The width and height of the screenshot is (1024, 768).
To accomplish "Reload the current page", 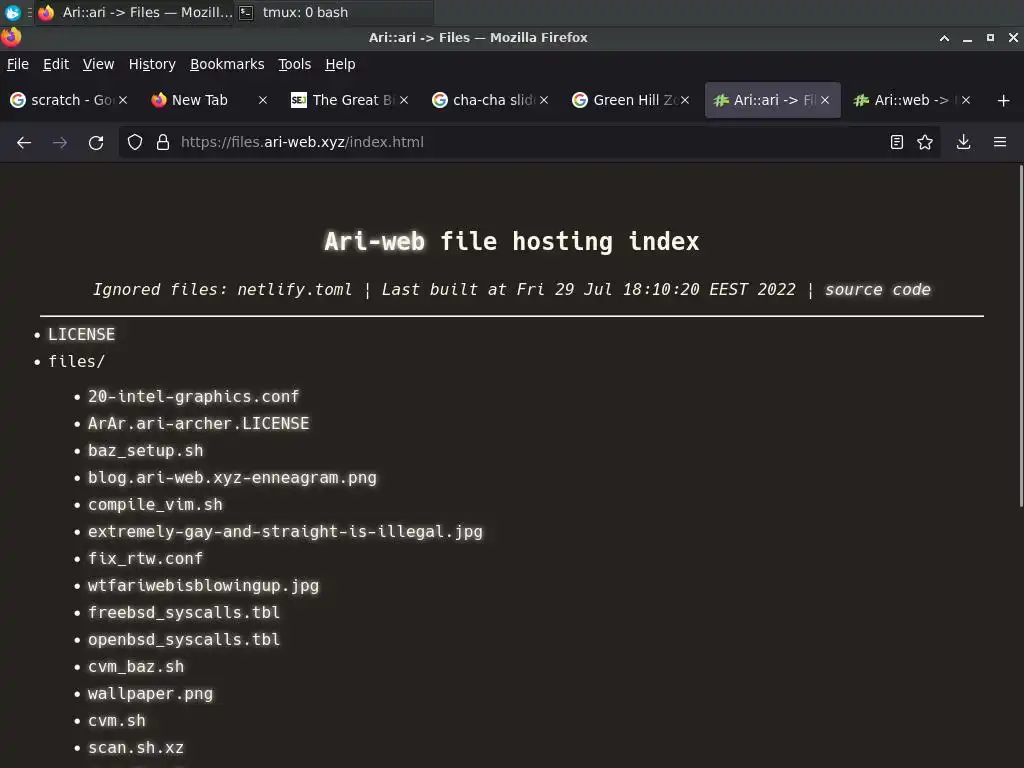I will click(96, 142).
